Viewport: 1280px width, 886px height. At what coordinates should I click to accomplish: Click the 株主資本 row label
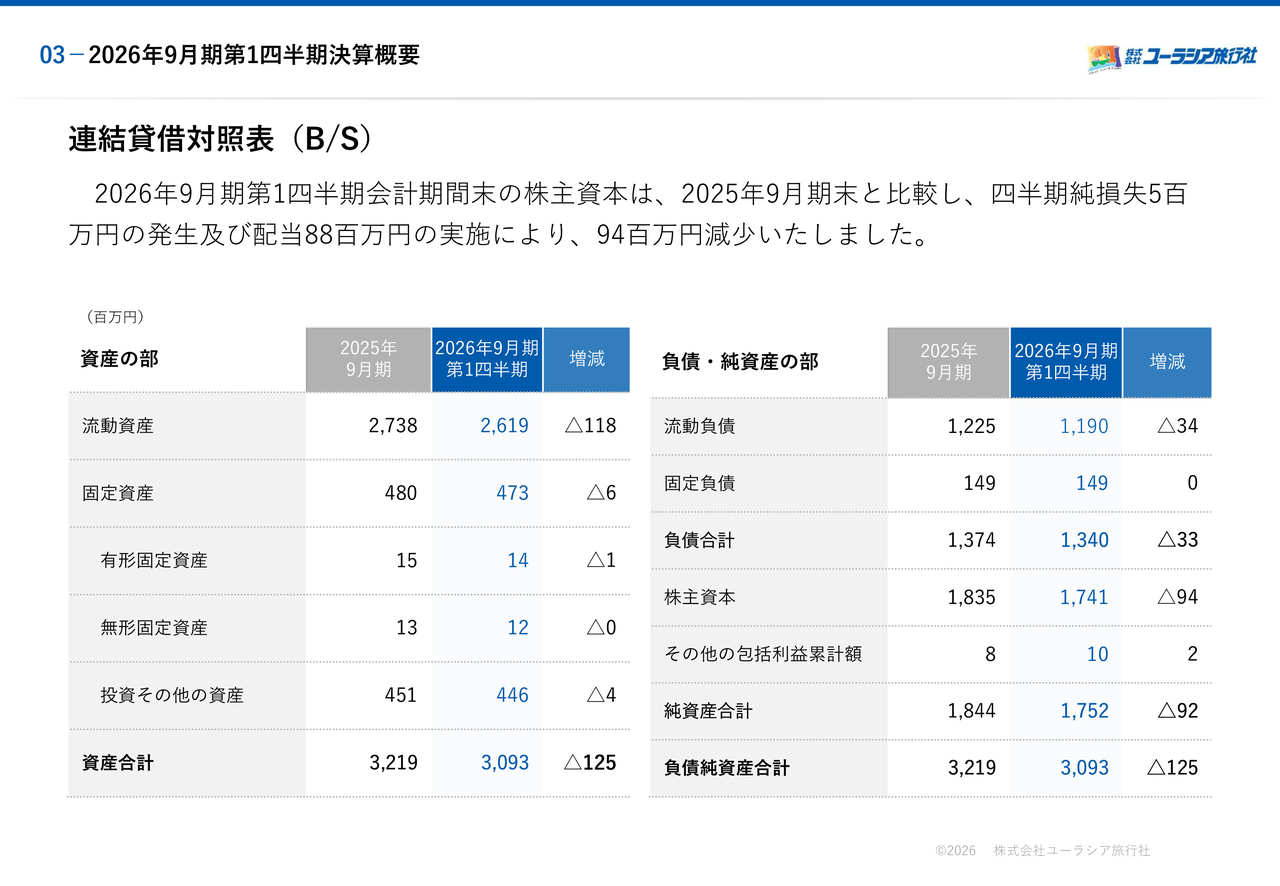tap(700, 597)
